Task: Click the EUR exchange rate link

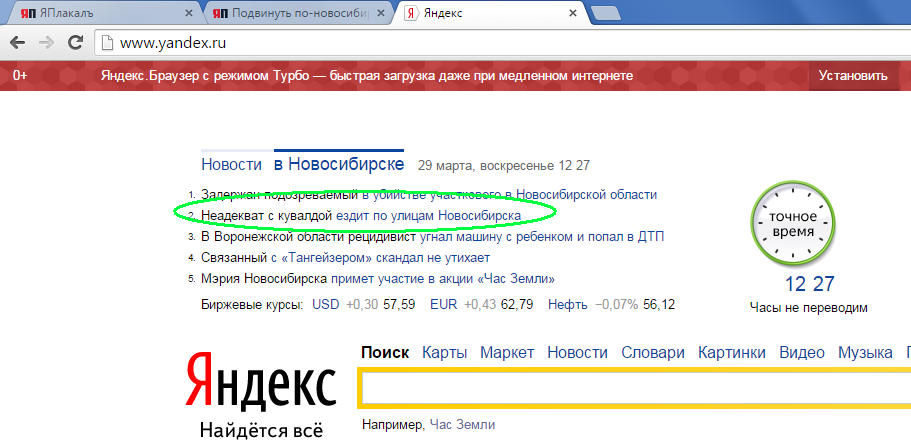Action: tap(443, 304)
